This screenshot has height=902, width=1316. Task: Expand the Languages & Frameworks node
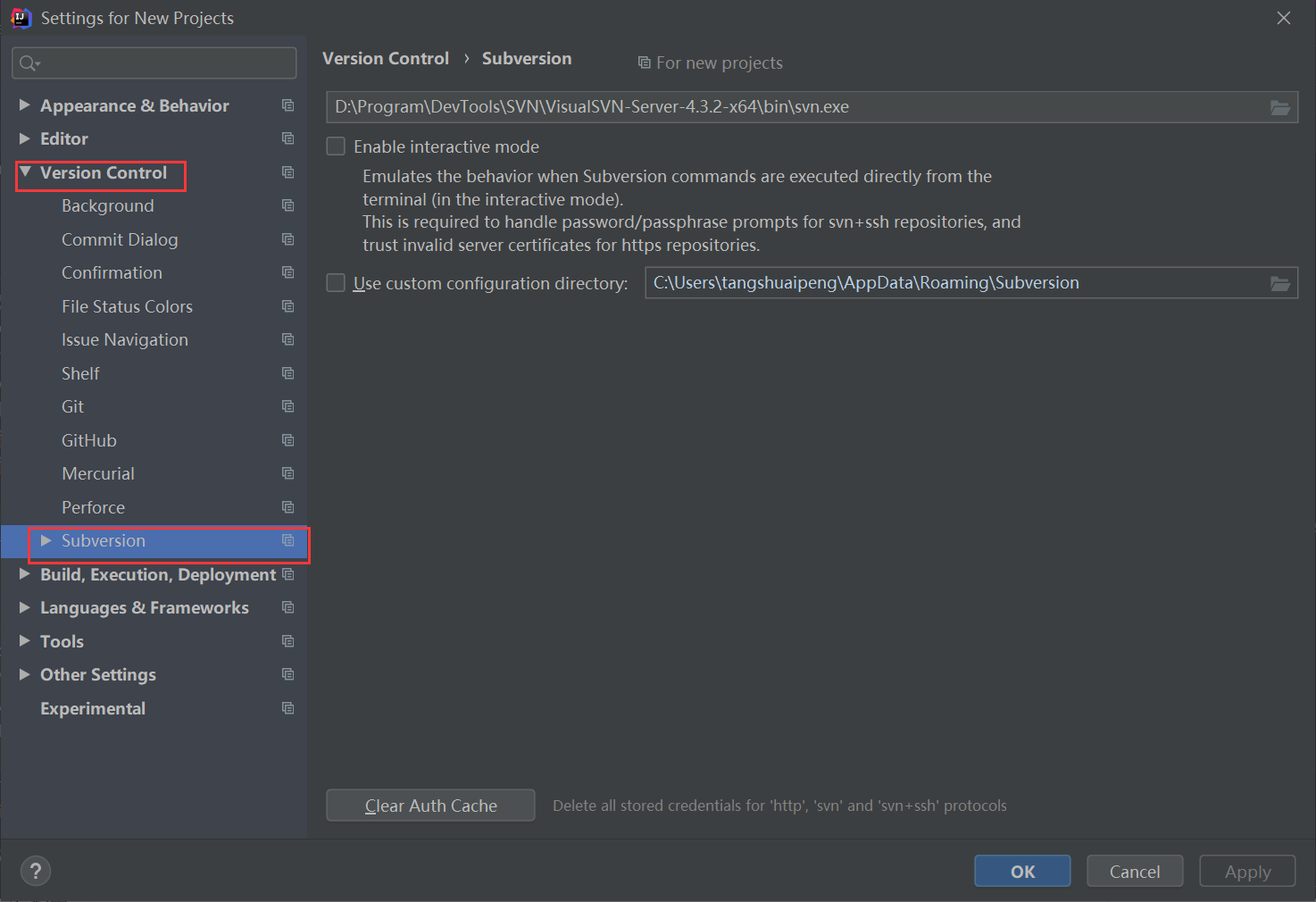coord(25,607)
